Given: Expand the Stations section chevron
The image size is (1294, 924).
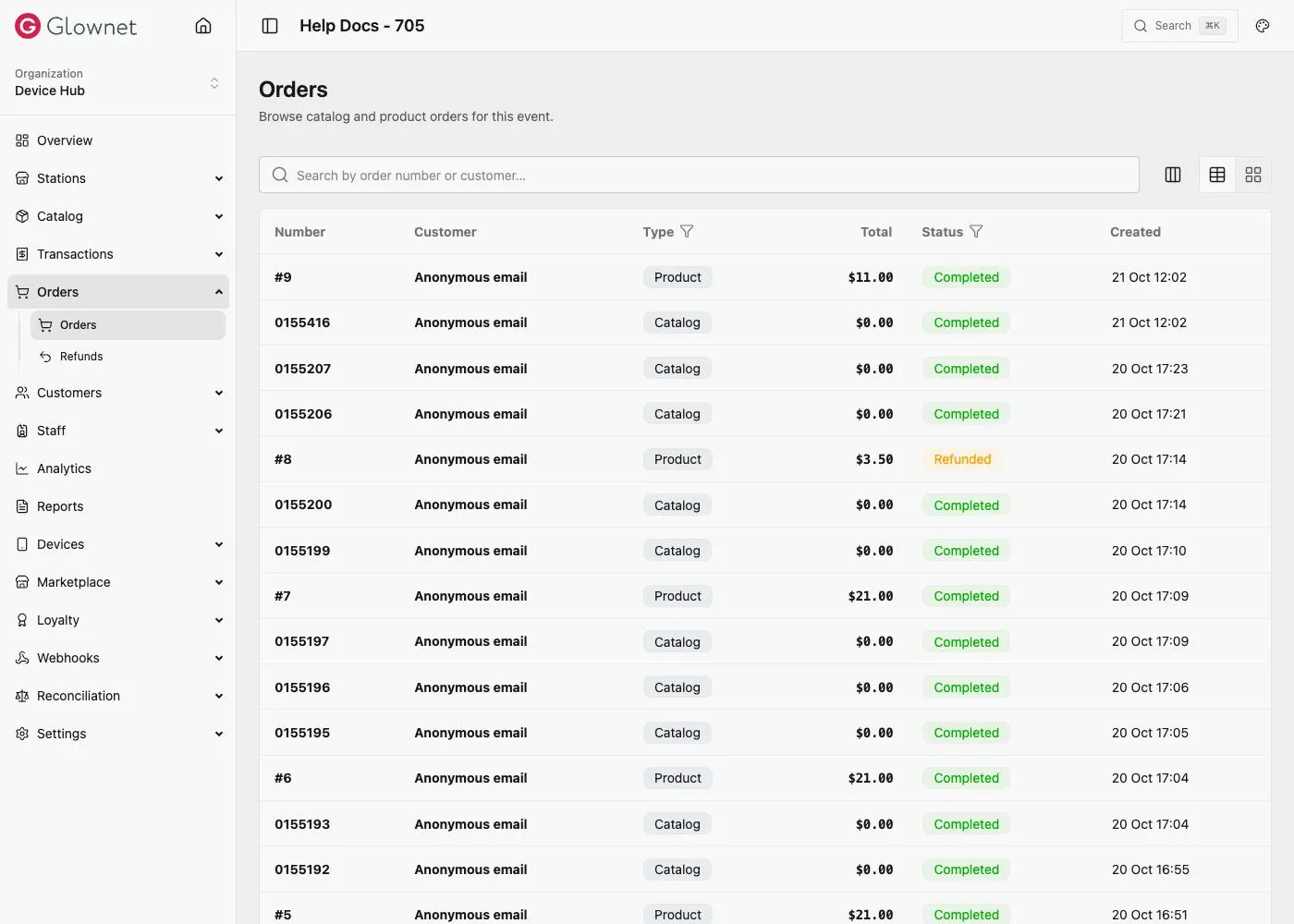Looking at the screenshot, I should point(219,178).
